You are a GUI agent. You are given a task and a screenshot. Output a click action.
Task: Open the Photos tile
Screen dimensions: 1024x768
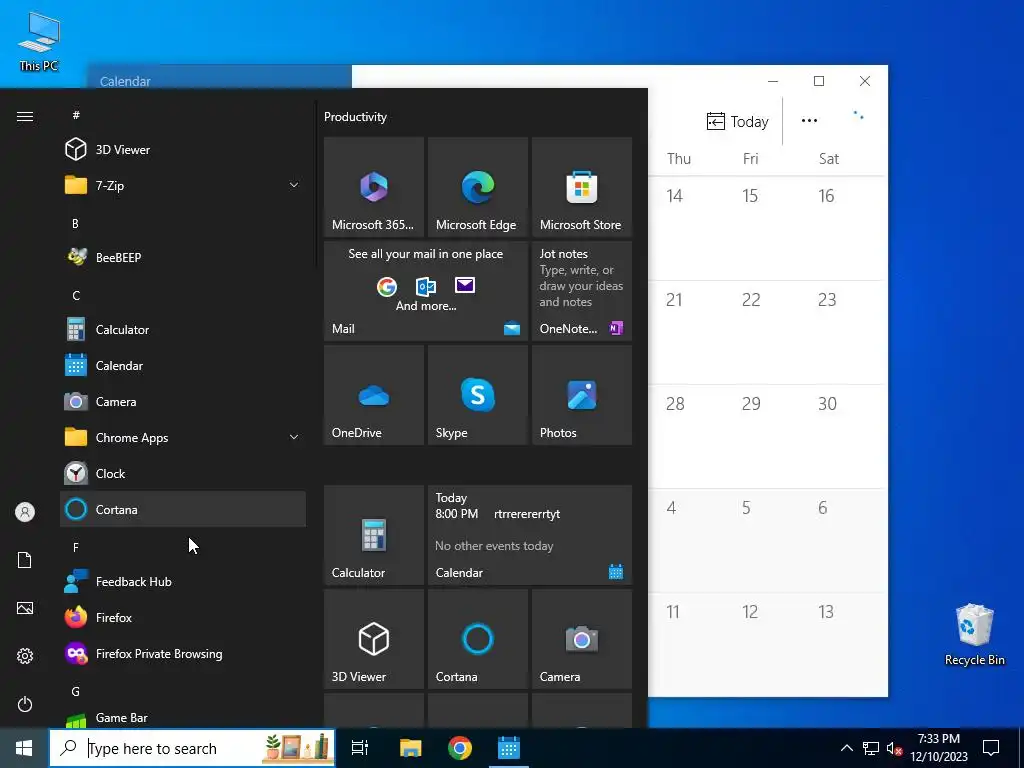[582, 395]
